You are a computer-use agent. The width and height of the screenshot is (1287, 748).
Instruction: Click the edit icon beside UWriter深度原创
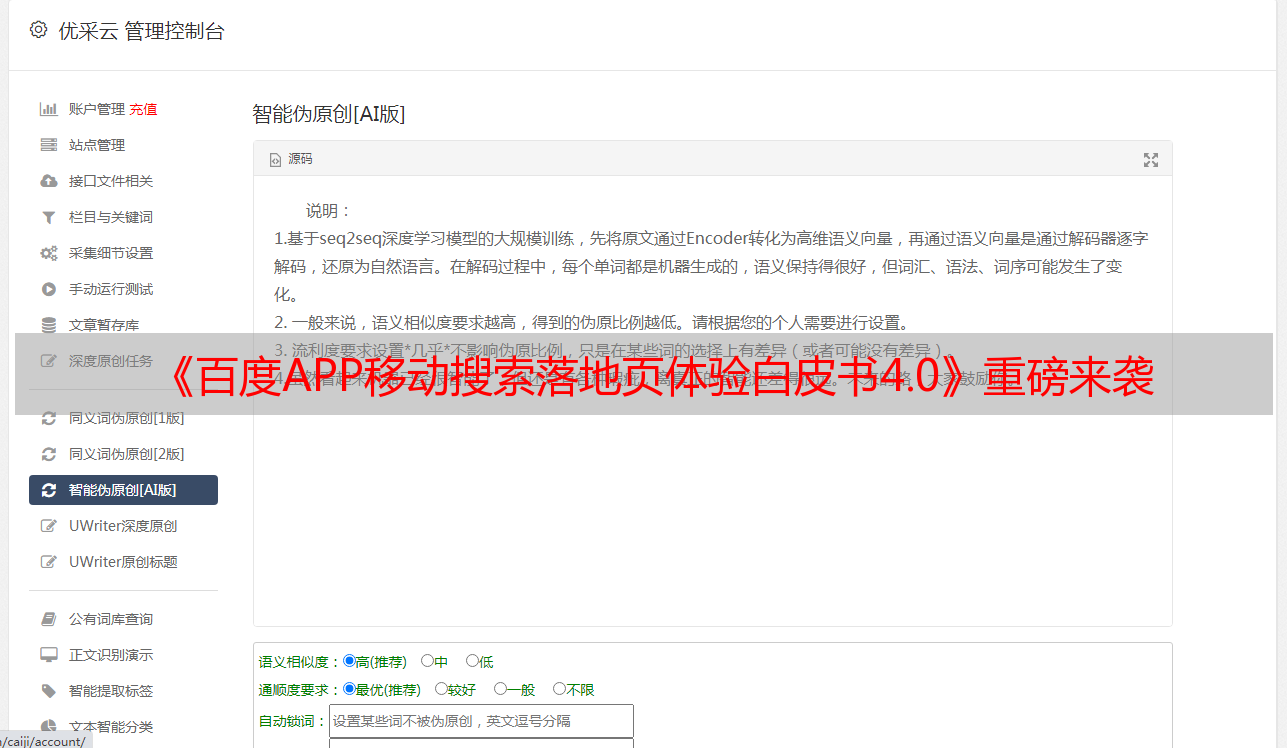pyautogui.click(x=48, y=526)
